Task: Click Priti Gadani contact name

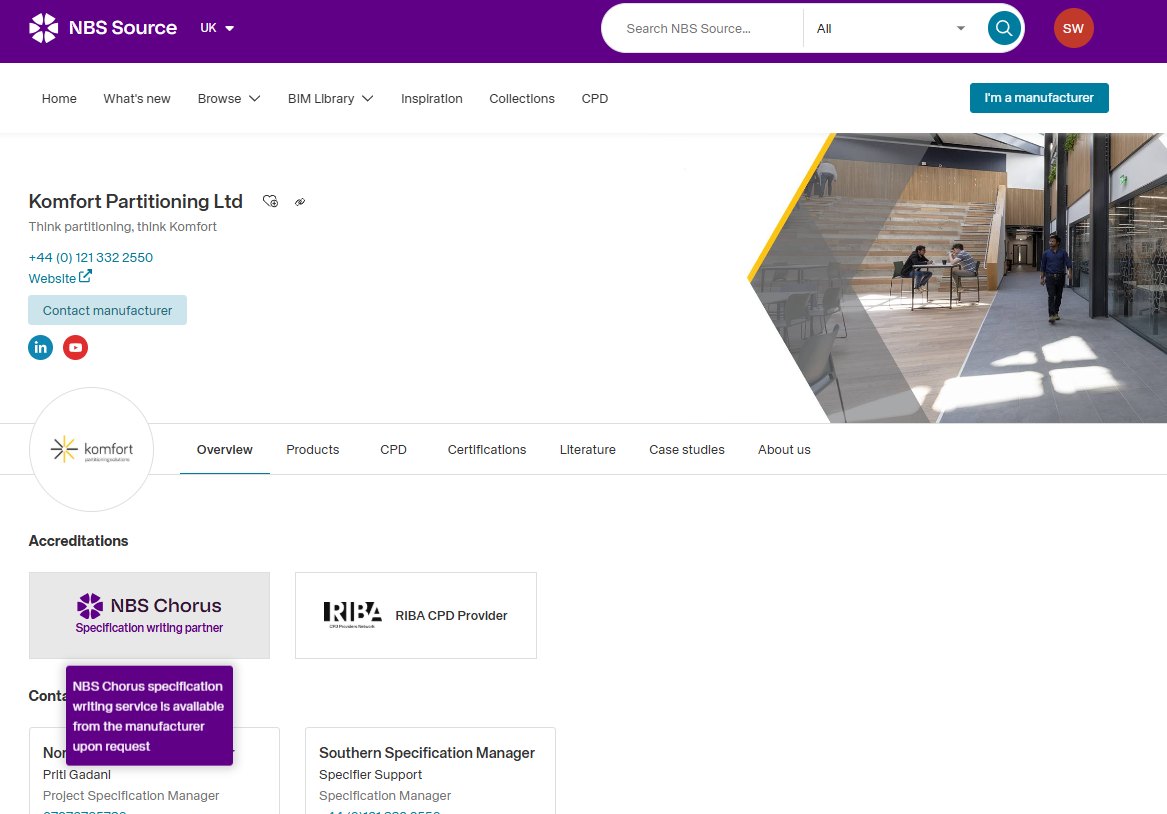Action: [77, 775]
